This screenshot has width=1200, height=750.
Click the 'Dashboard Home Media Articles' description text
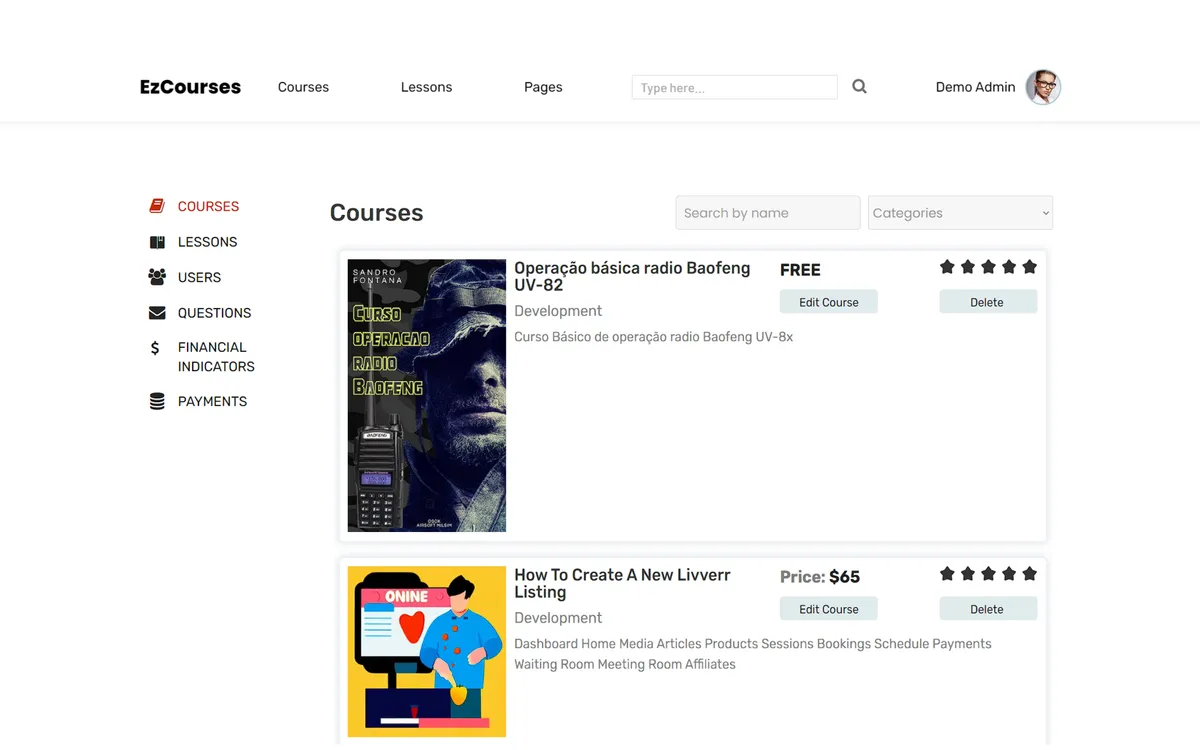tap(753, 654)
